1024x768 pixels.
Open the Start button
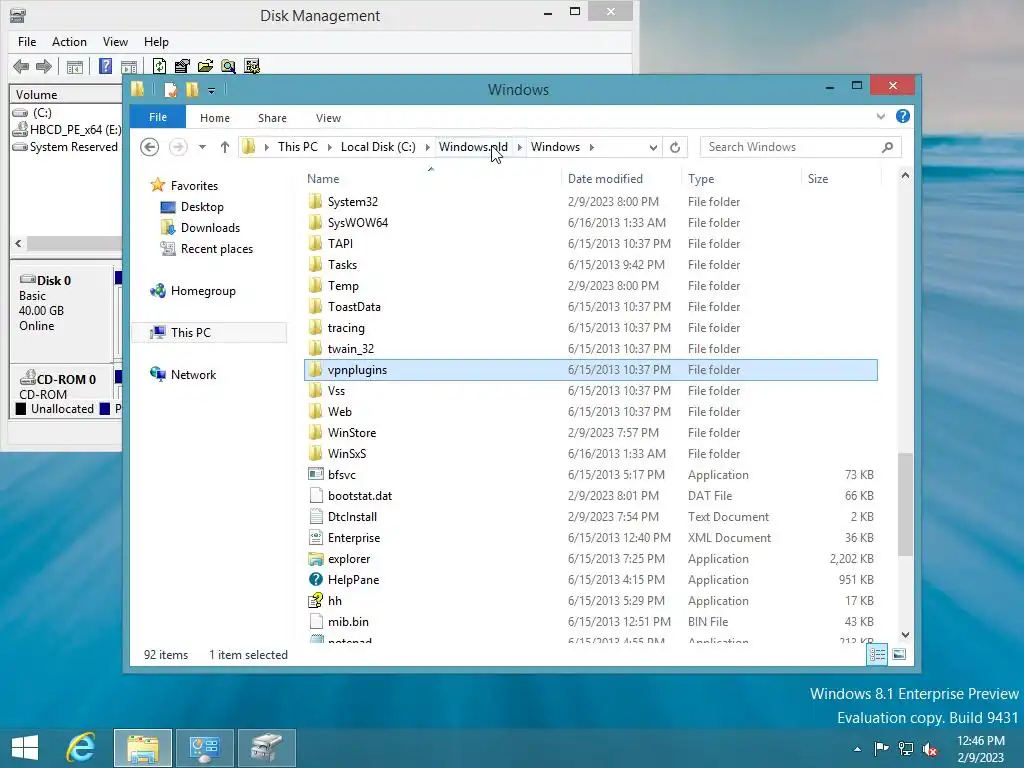25,748
